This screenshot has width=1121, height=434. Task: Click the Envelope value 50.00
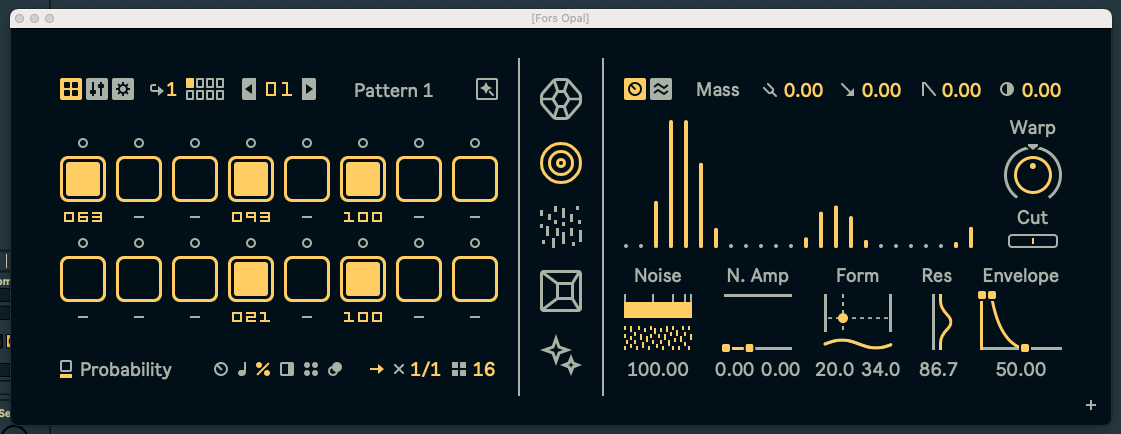coord(1020,370)
